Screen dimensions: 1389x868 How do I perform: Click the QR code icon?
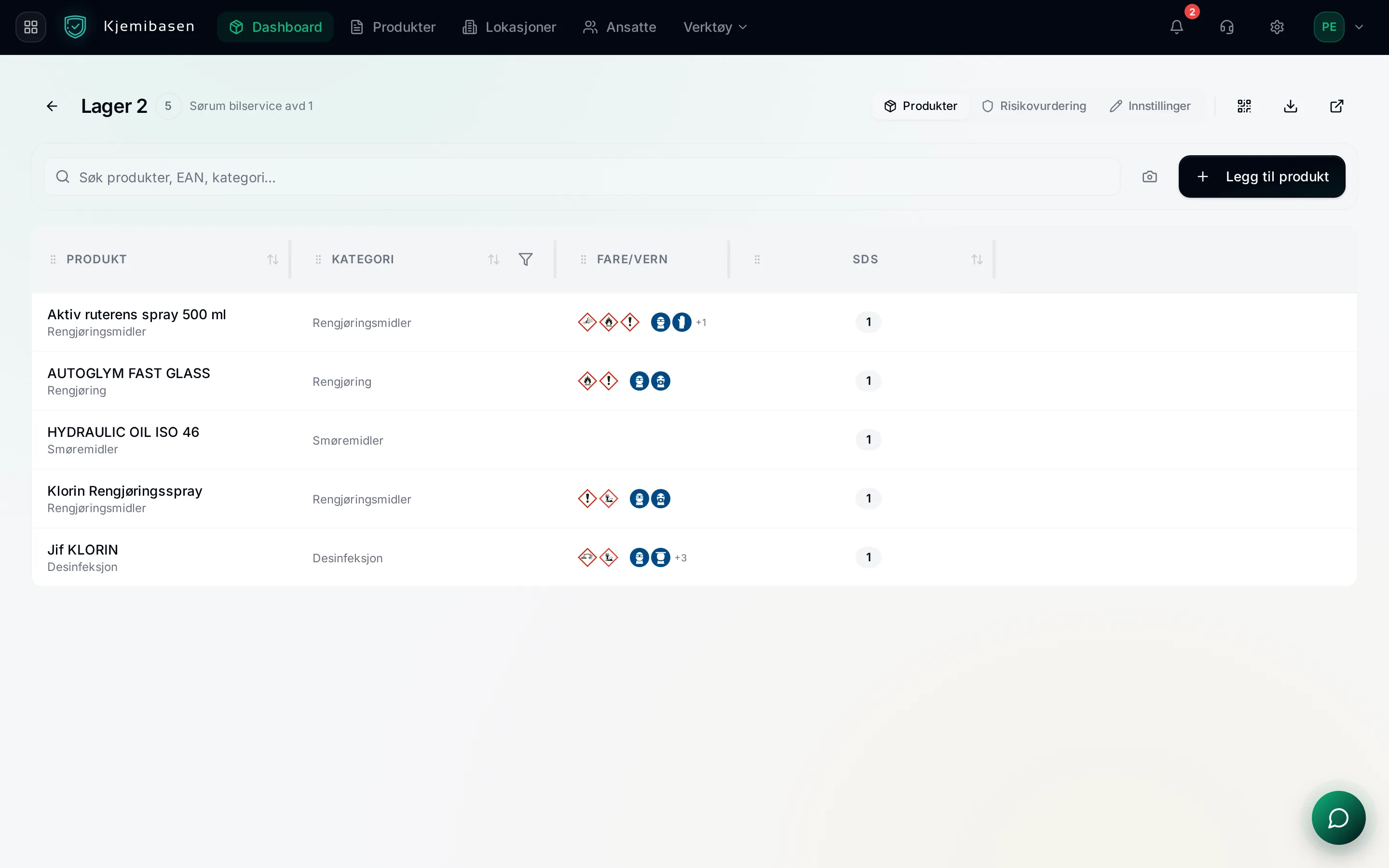(x=1244, y=106)
